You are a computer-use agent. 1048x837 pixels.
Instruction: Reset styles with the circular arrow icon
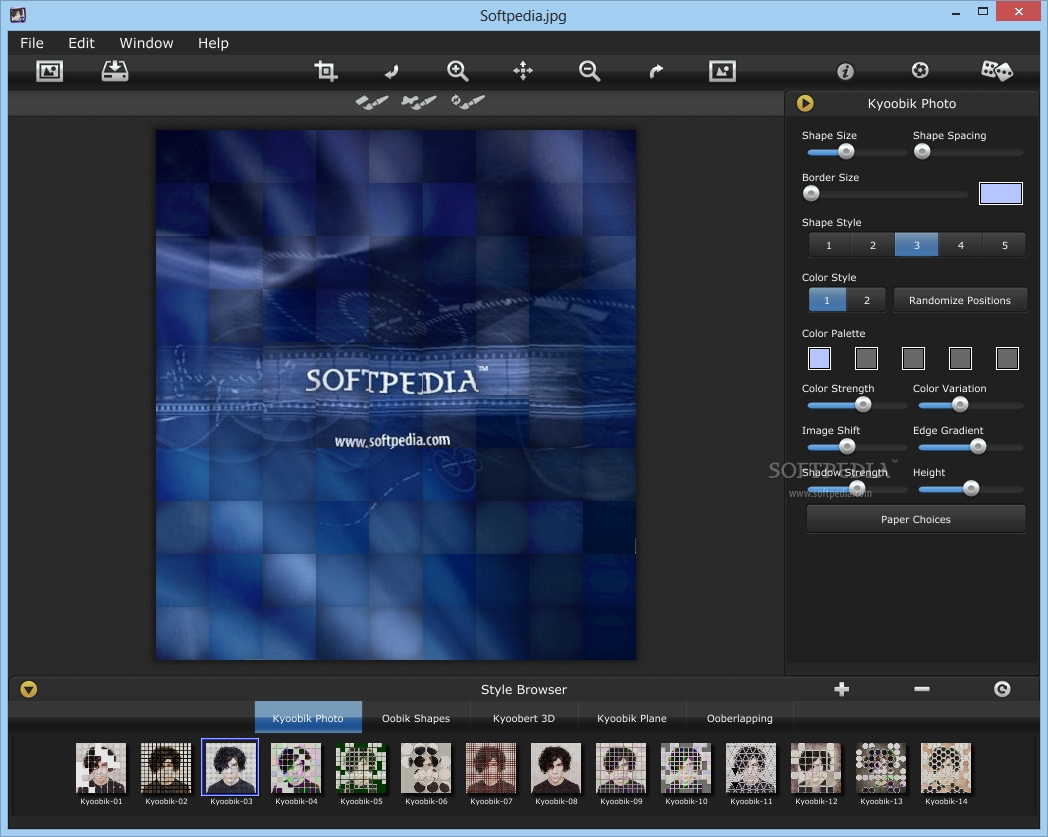coord(1002,689)
